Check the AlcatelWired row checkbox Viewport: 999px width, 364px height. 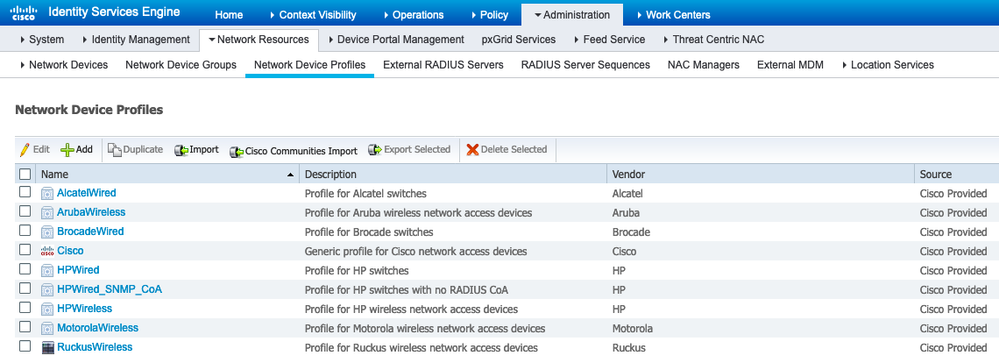click(x=25, y=192)
